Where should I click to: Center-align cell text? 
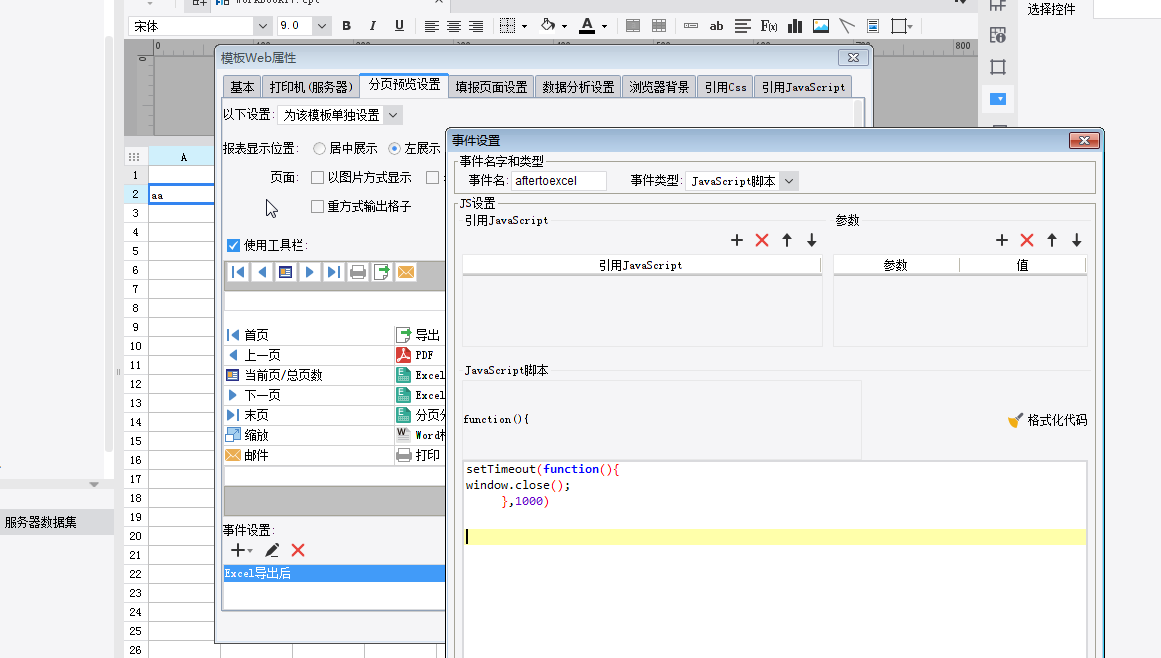pos(453,26)
